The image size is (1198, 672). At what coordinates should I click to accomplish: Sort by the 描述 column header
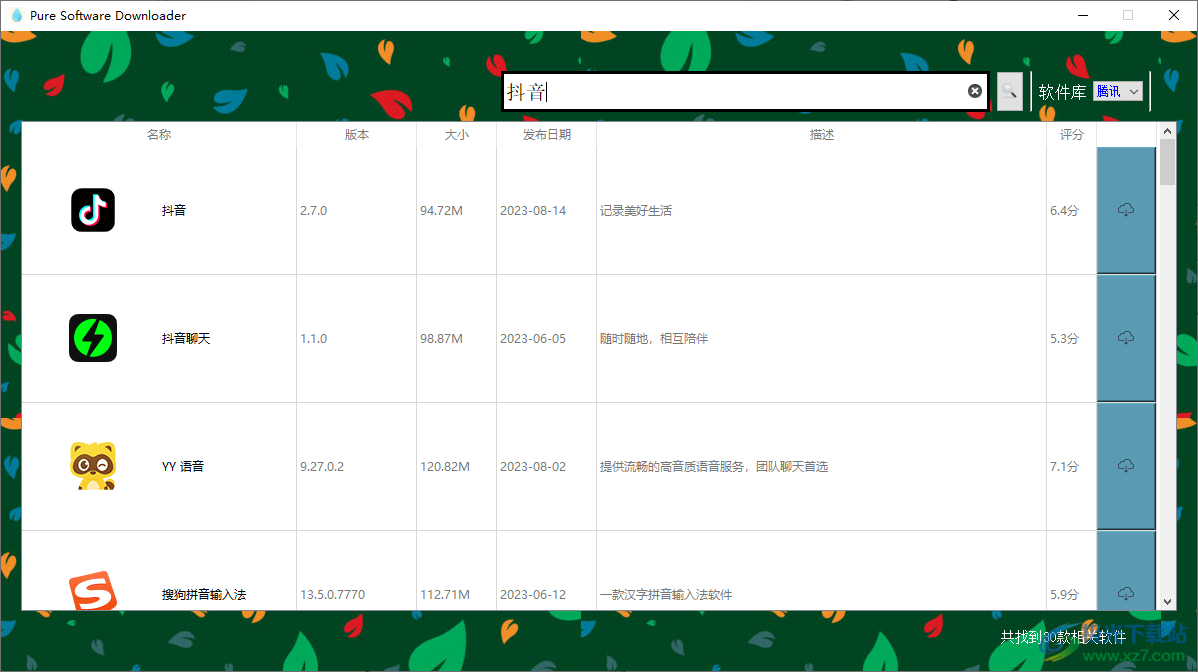[x=822, y=134]
